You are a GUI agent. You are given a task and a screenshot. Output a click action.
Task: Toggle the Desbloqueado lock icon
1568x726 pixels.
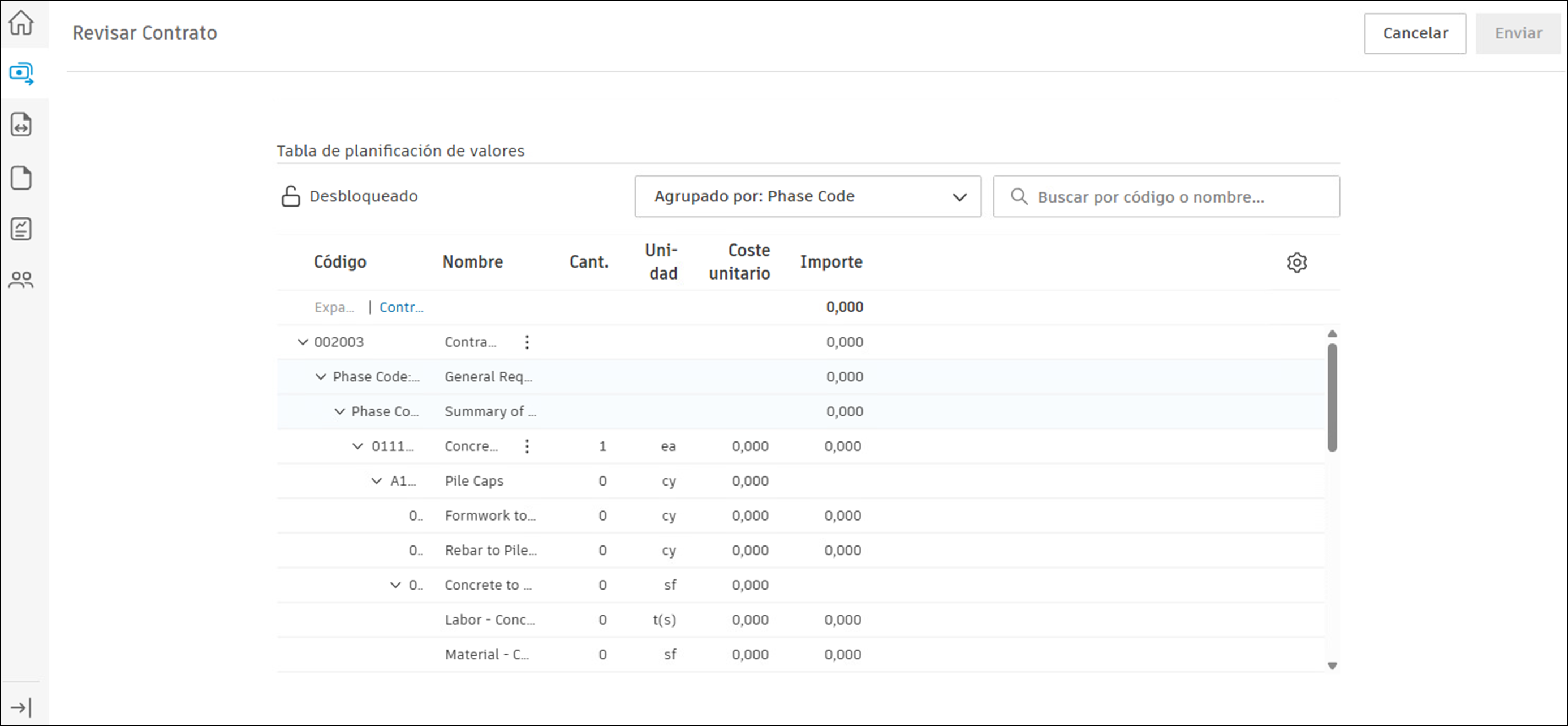click(290, 196)
